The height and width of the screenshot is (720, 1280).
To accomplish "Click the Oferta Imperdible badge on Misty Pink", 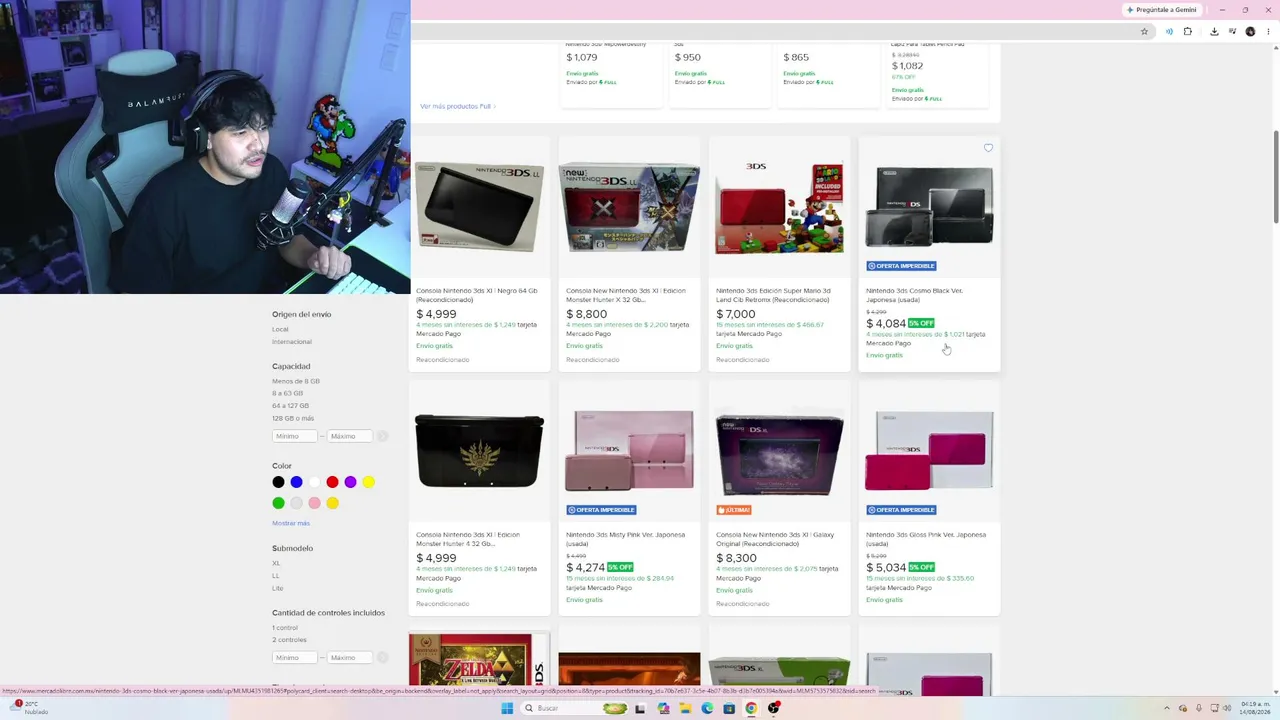I will pyautogui.click(x=600, y=510).
